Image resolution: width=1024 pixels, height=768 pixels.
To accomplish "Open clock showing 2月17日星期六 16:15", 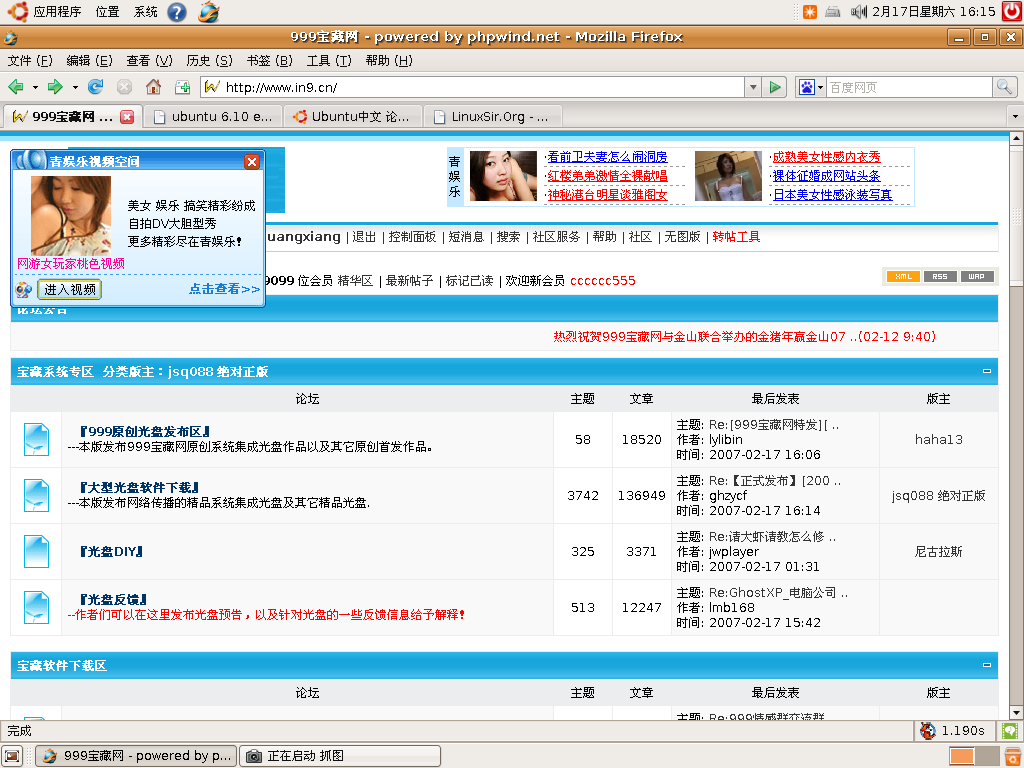I will tap(933, 12).
